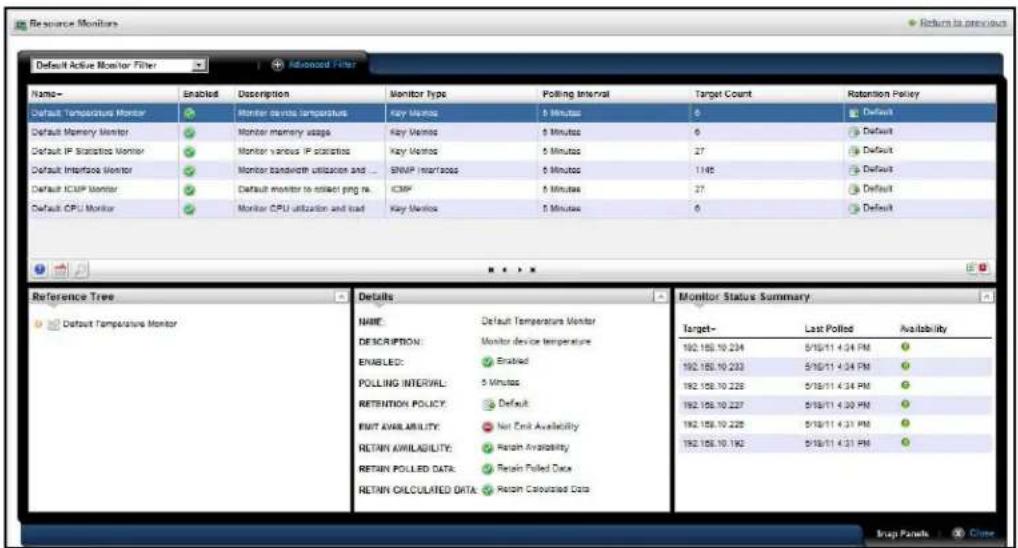Click the Retain Availability green icon
Viewport: 1018px width, 548px height.
pos(488,448)
